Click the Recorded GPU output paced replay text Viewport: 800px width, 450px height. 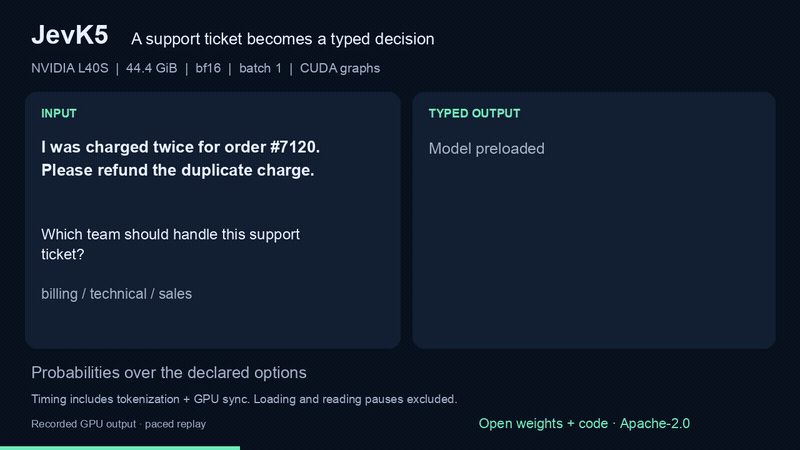point(118,424)
